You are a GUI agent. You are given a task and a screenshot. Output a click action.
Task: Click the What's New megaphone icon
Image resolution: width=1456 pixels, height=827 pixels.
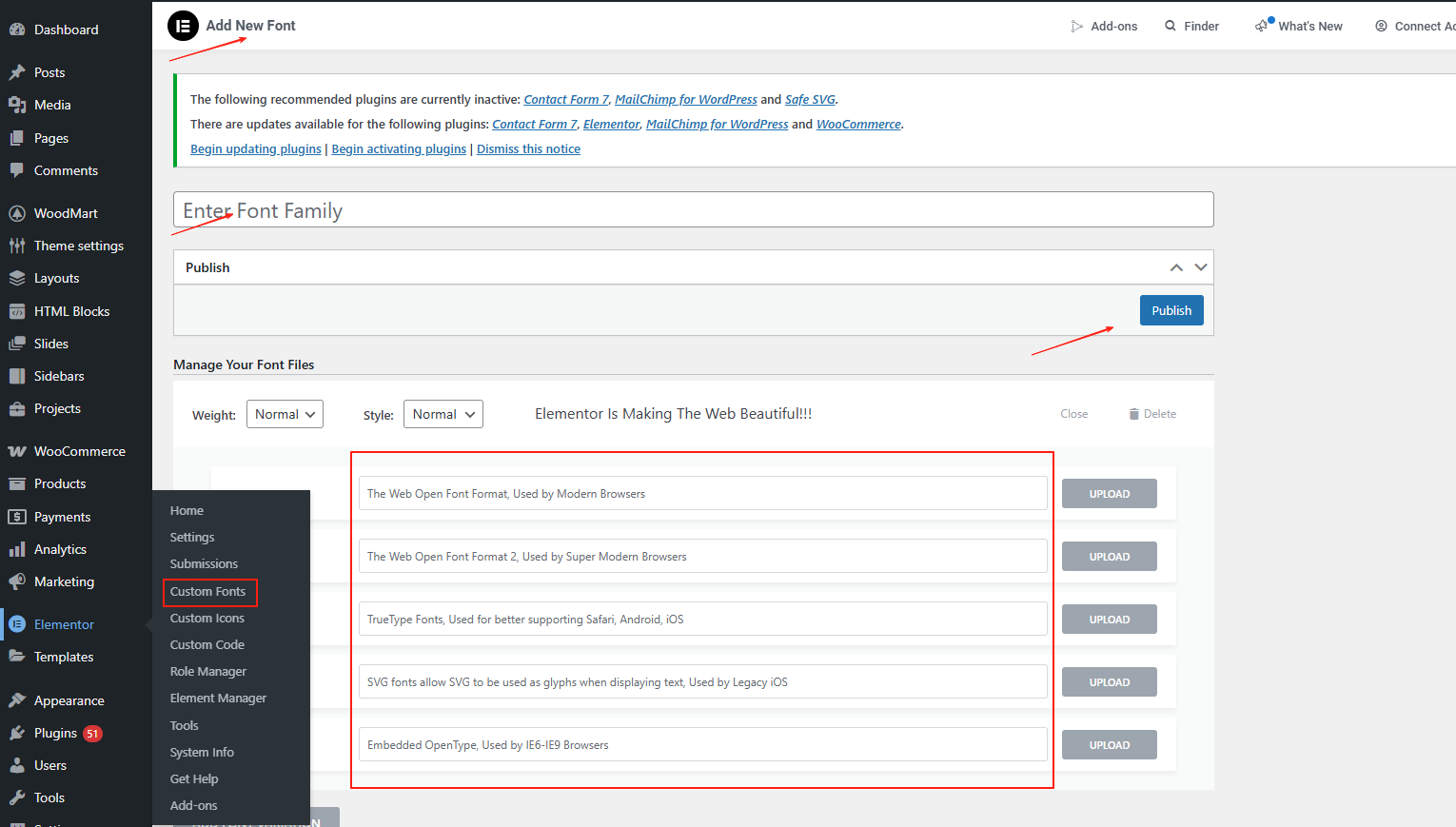pyautogui.click(x=1262, y=26)
